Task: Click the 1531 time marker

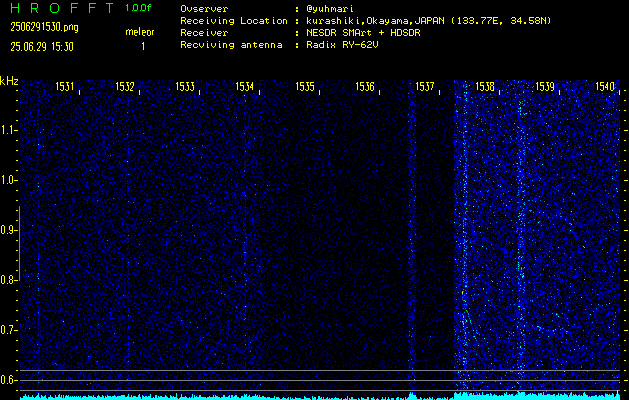Action: coord(65,86)
